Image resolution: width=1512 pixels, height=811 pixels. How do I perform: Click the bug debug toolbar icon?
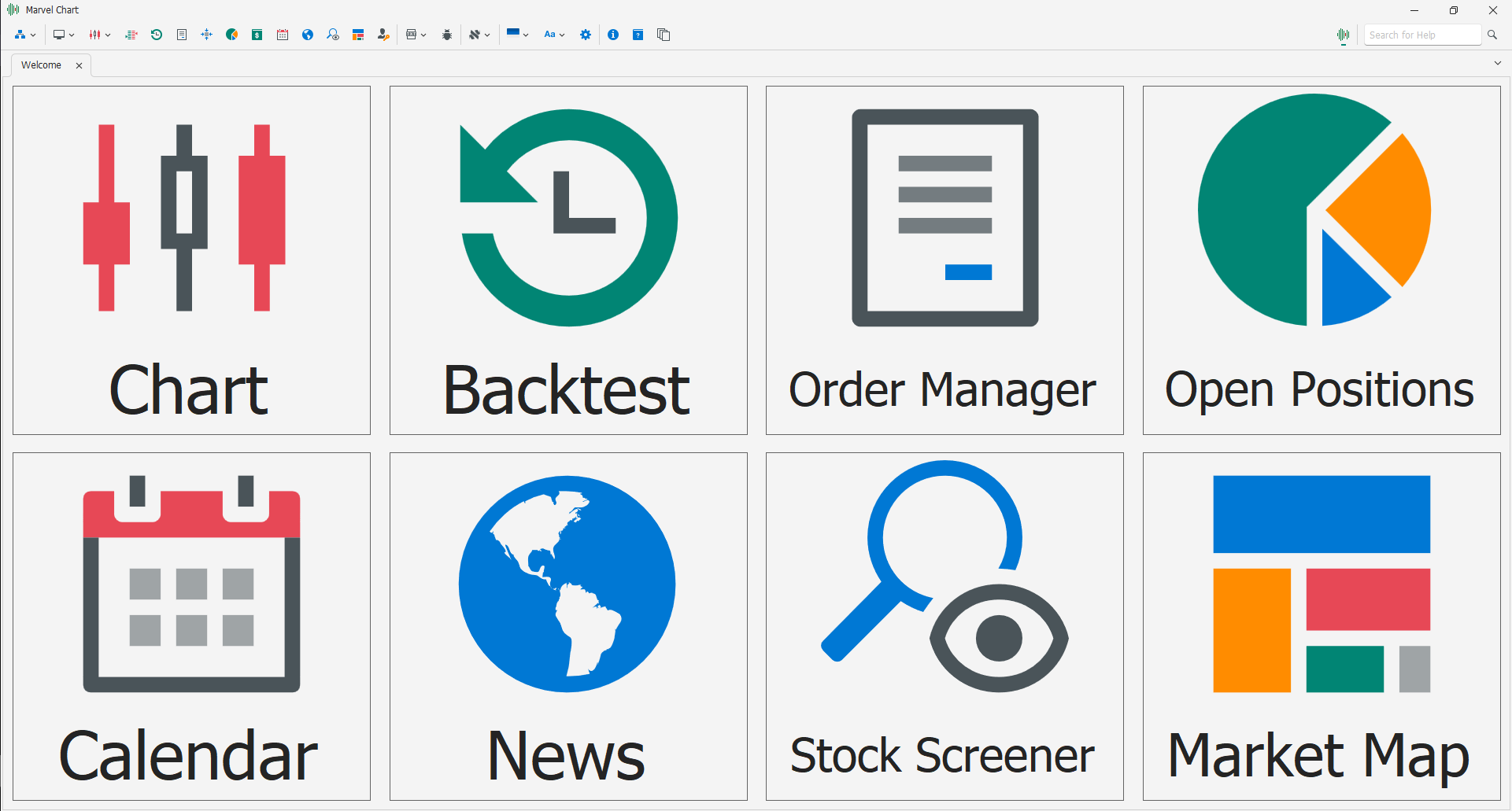click(447, 35)
